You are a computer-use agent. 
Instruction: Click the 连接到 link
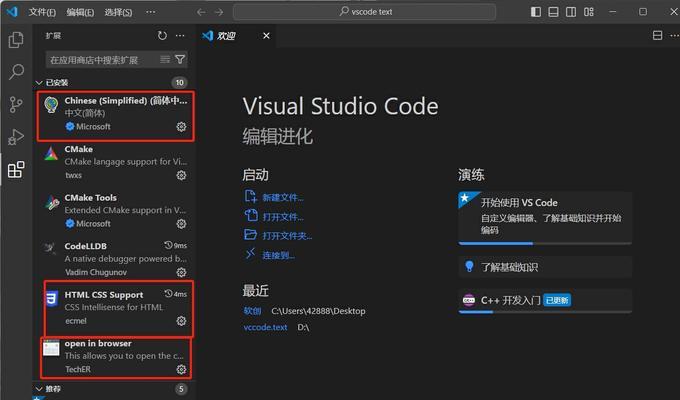278,256
